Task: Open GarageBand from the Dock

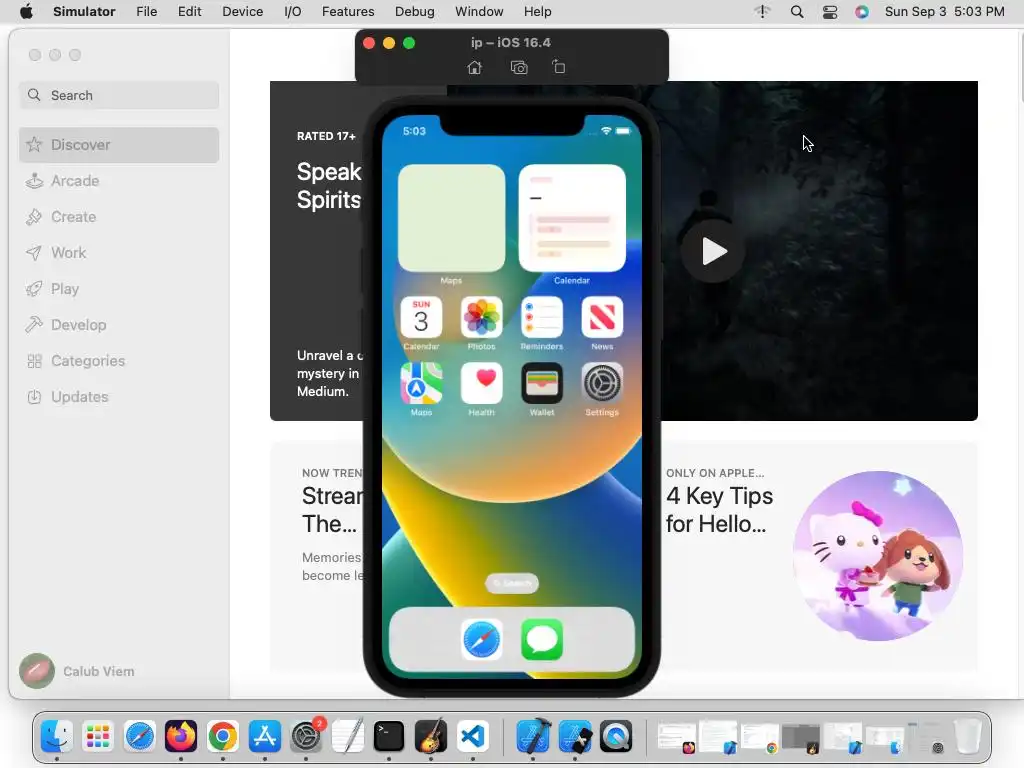Action: click(x=430, y=737)
